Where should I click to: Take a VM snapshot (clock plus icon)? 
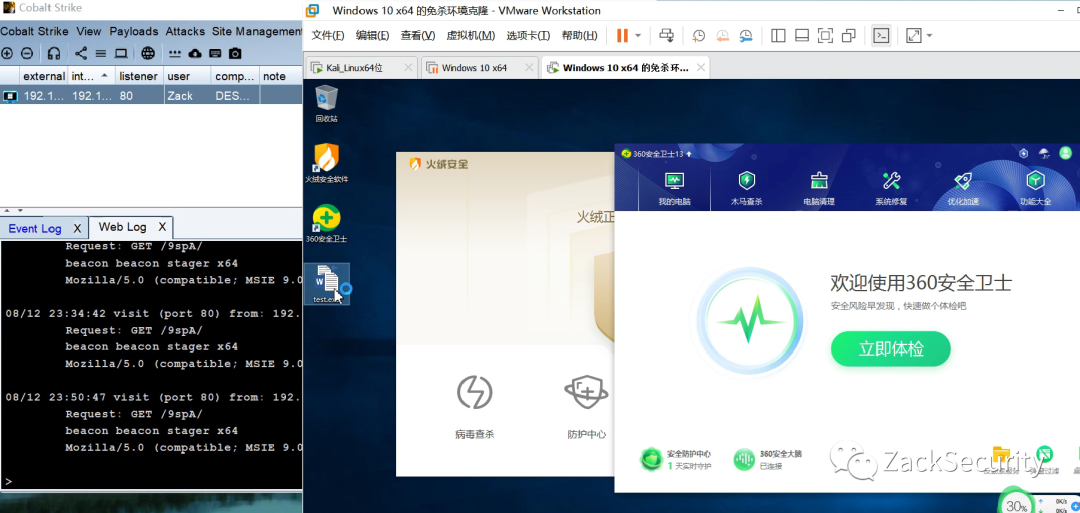[x=698, y=36]
